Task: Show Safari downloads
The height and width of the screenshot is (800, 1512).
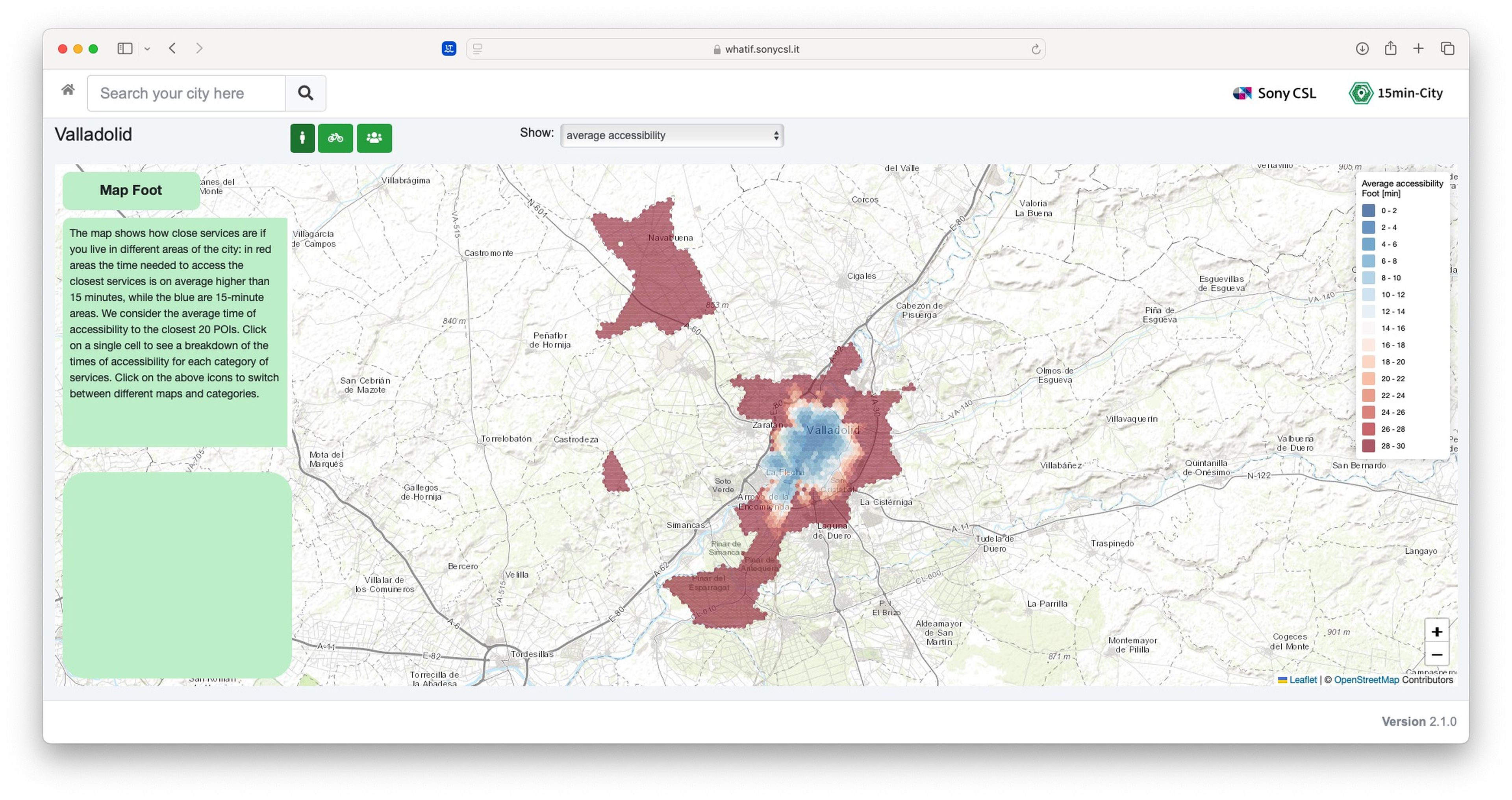Action: [1362, 49]
